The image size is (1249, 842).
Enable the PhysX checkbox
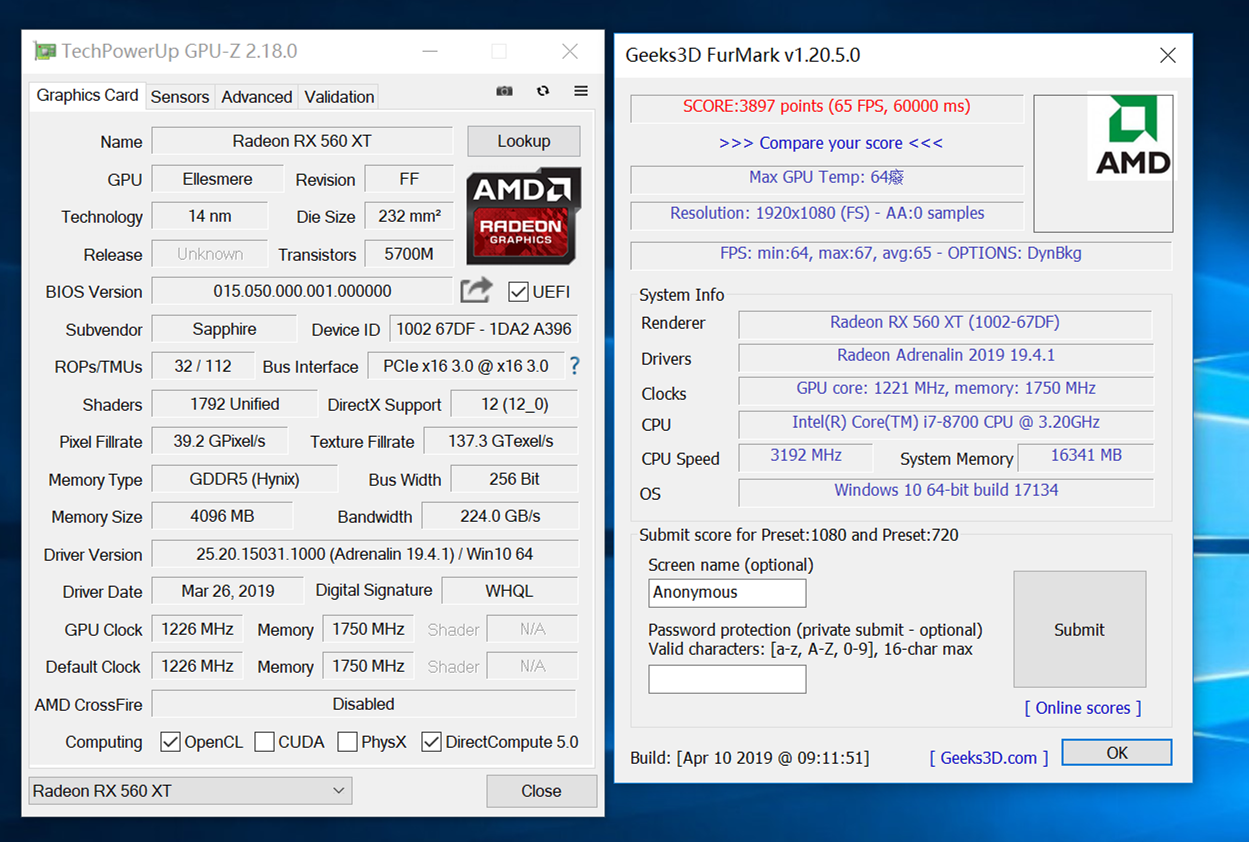click(x=348, y=742)
